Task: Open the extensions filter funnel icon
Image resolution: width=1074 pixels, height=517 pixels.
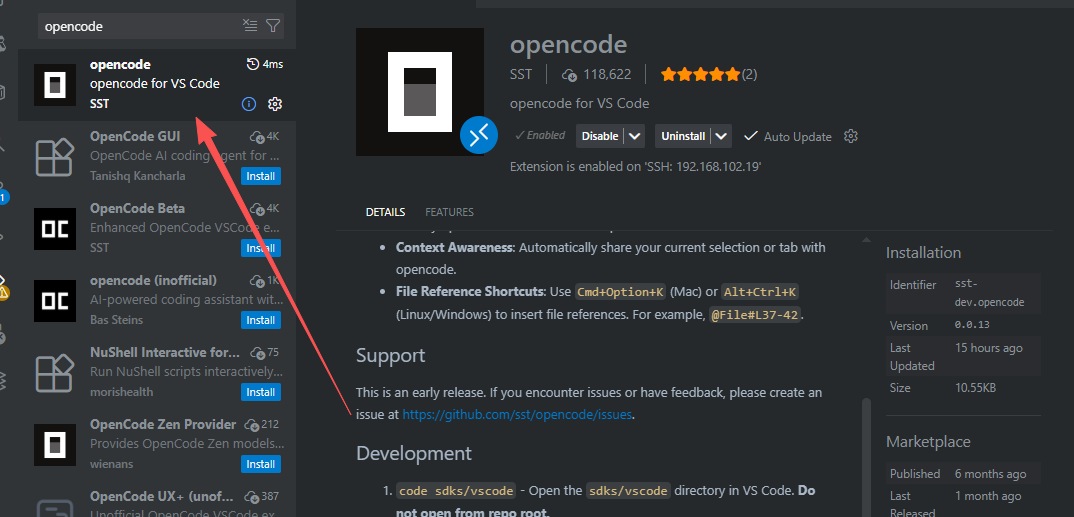Action: point(273,26)
